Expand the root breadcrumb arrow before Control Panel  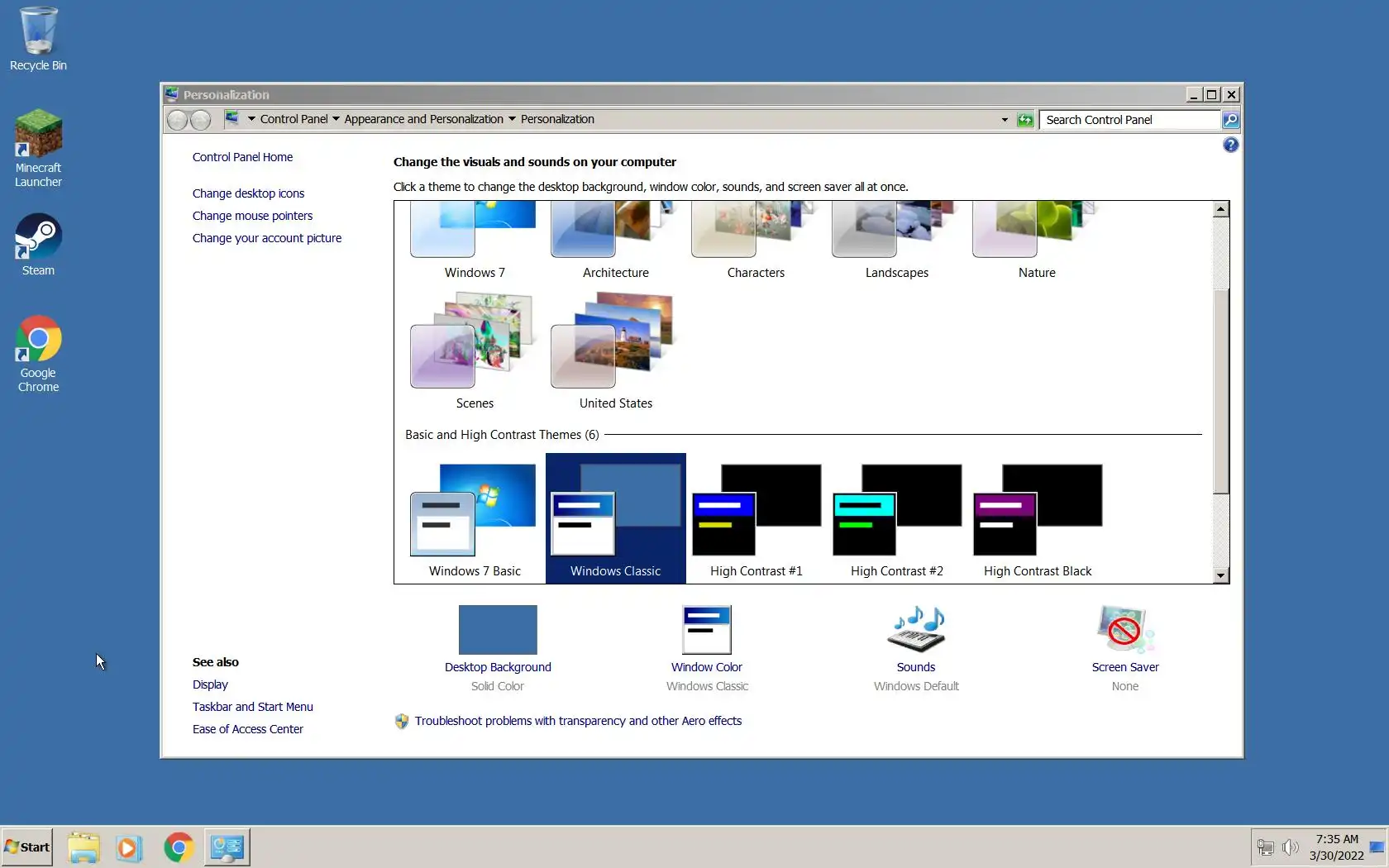point(251,119)
